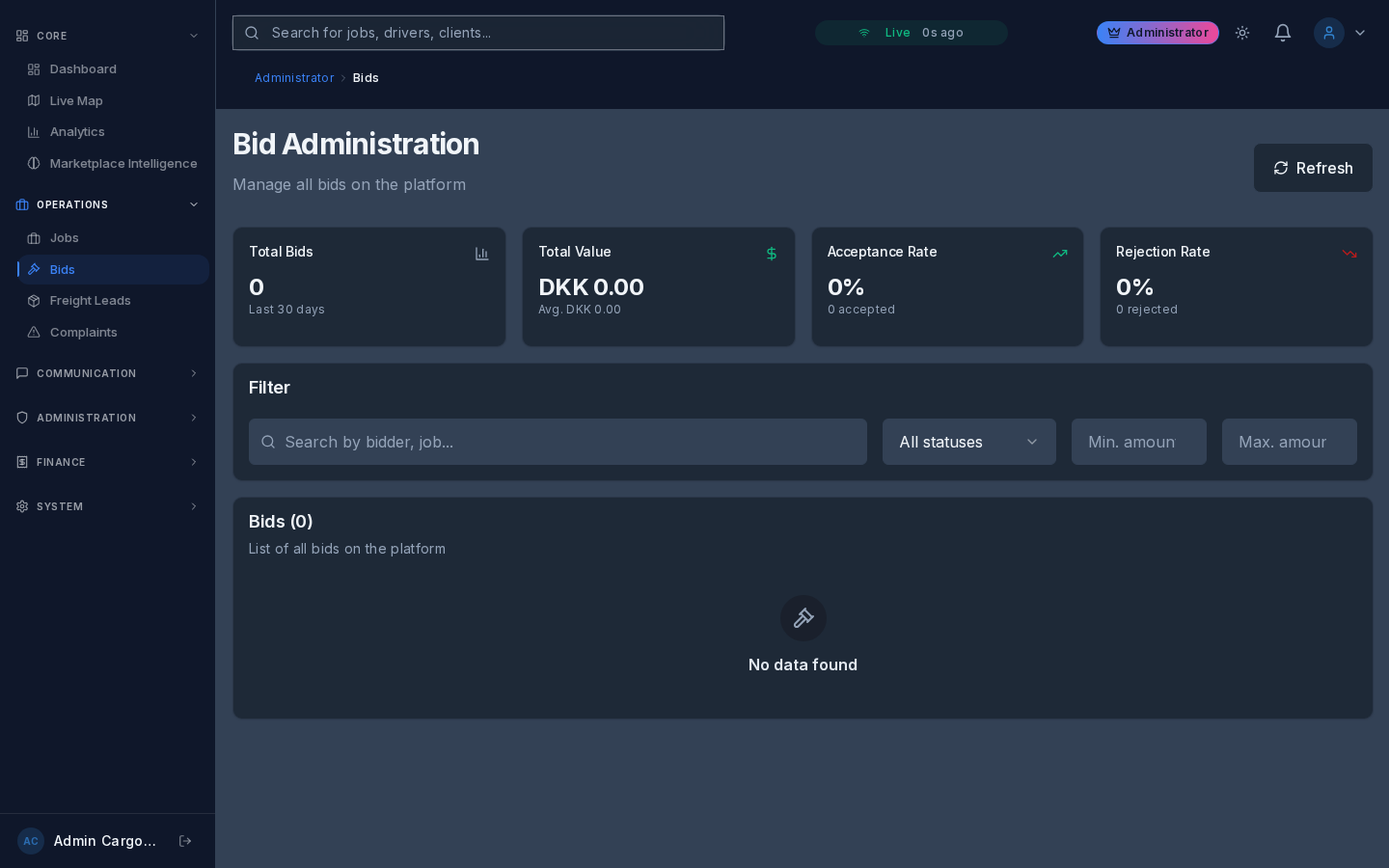
Task: Click the Rejection Rate trend-down icon
Action: pyautogui.click(x=1349, y=254)
